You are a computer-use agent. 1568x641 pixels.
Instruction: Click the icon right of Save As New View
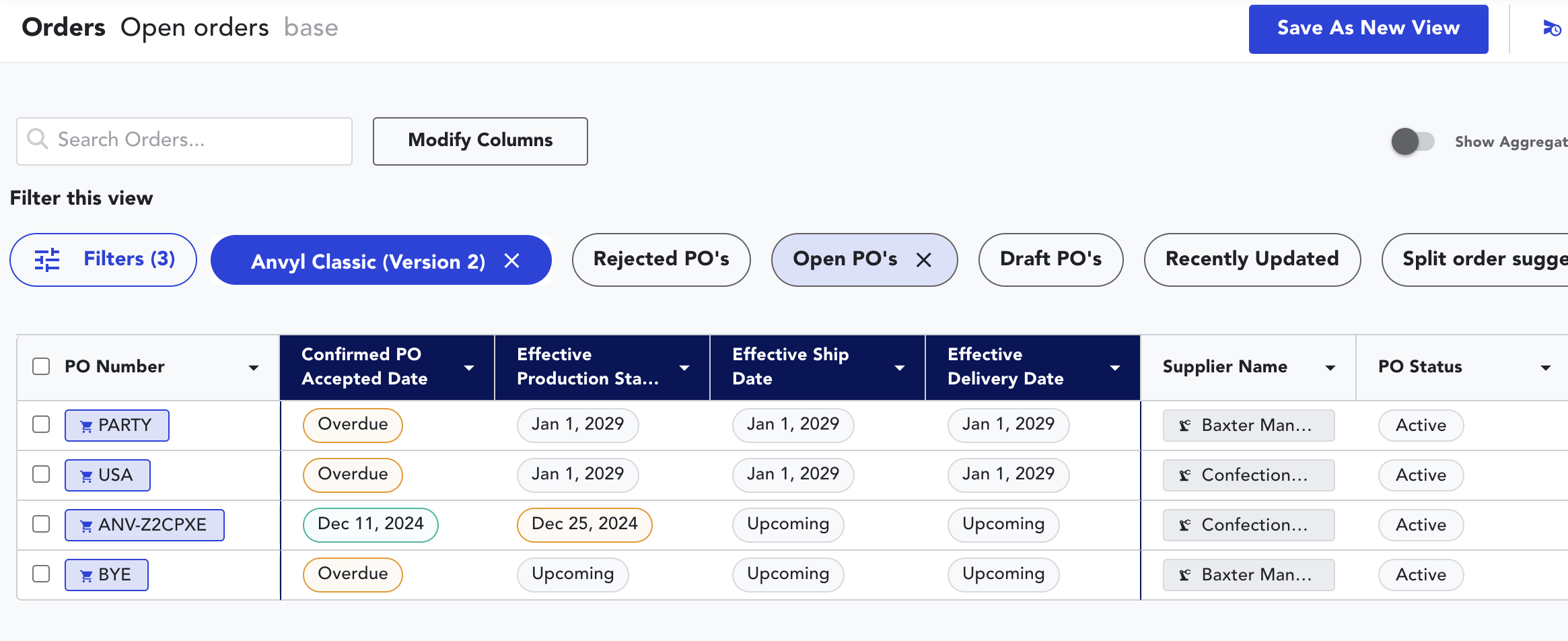1551,28
